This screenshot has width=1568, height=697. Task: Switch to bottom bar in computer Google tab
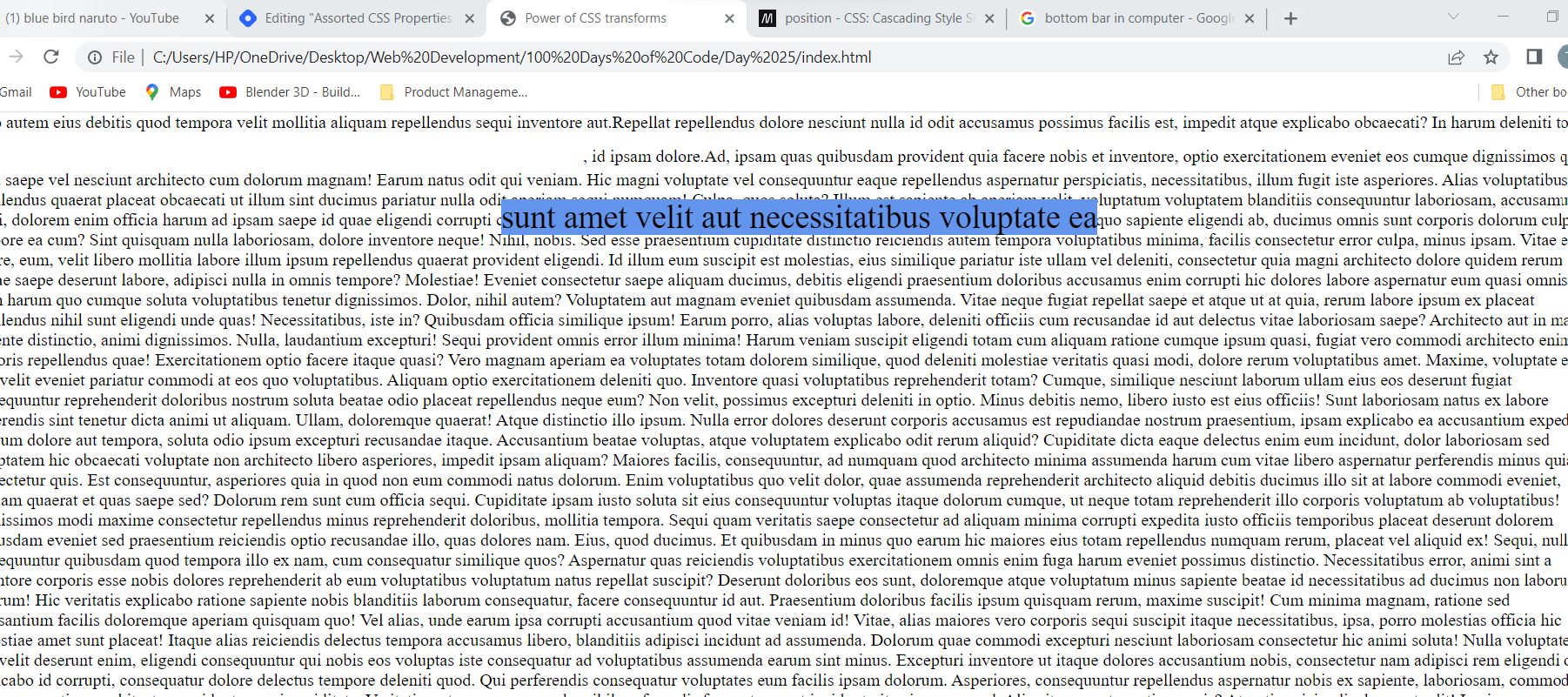pyautogui.click(x=1137, y=18)
